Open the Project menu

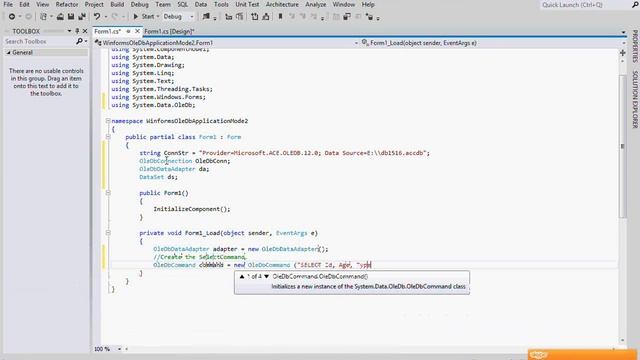[x=94, y=4]
